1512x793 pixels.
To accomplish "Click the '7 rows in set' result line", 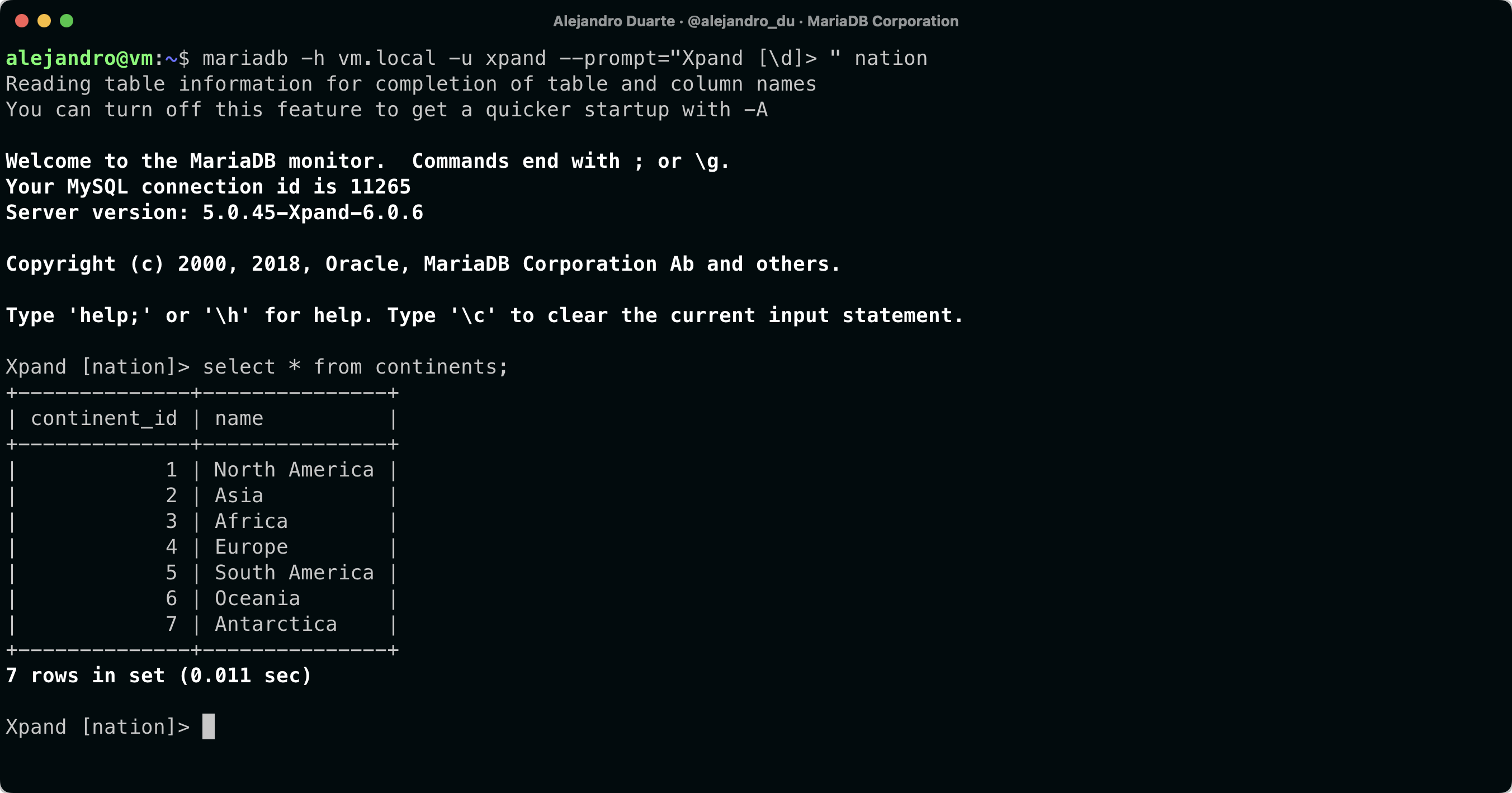I will (x=158, y=676).
